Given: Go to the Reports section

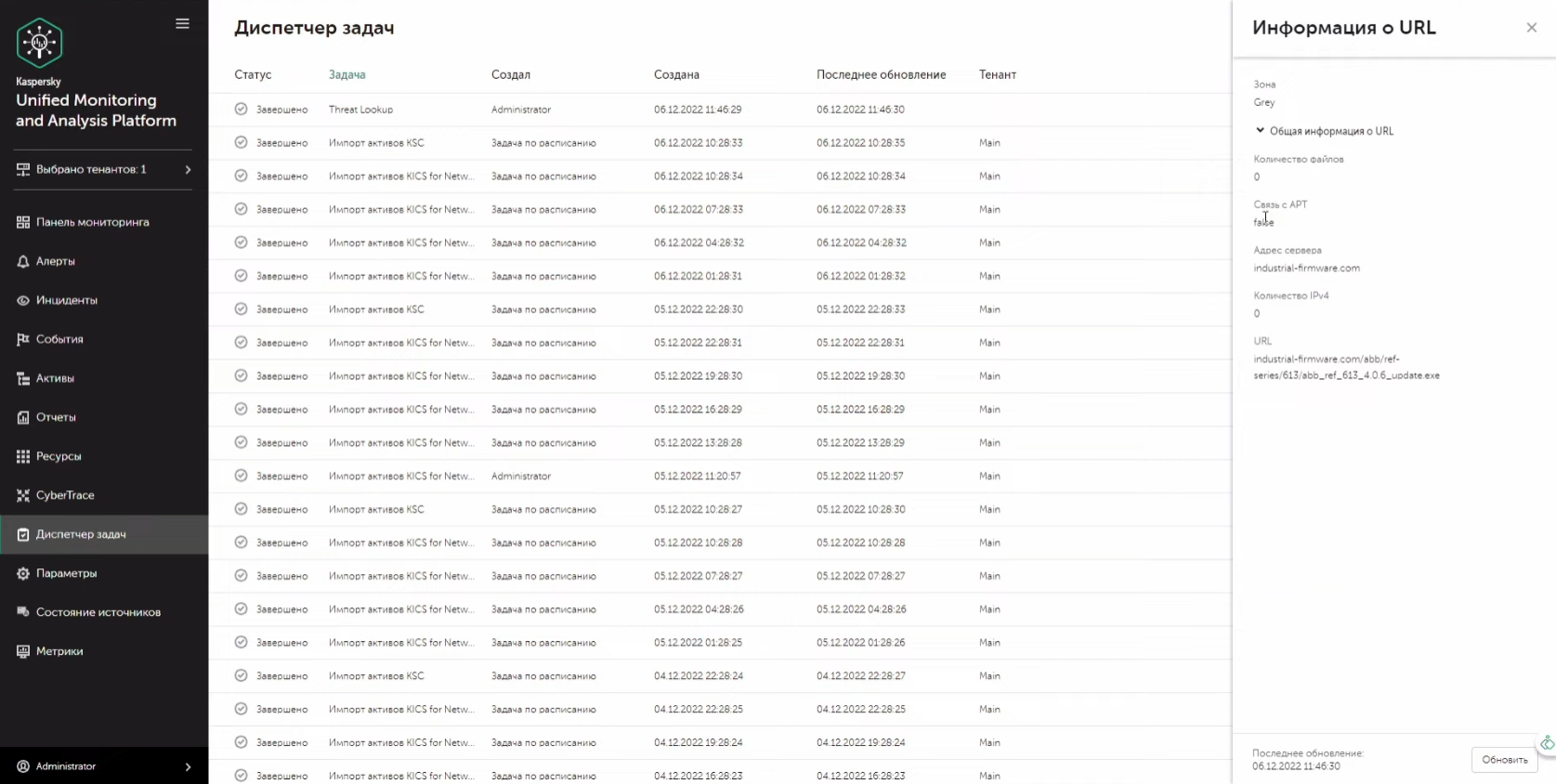Looking at the screenshot, I should [x=56, y=418].
